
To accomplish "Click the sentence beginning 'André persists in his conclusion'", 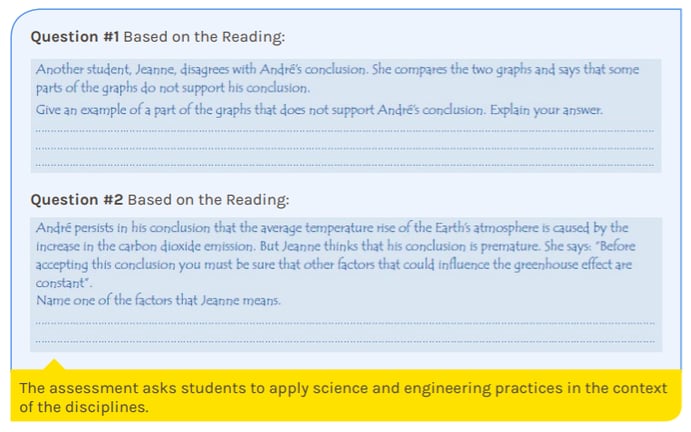I will 332,237.
